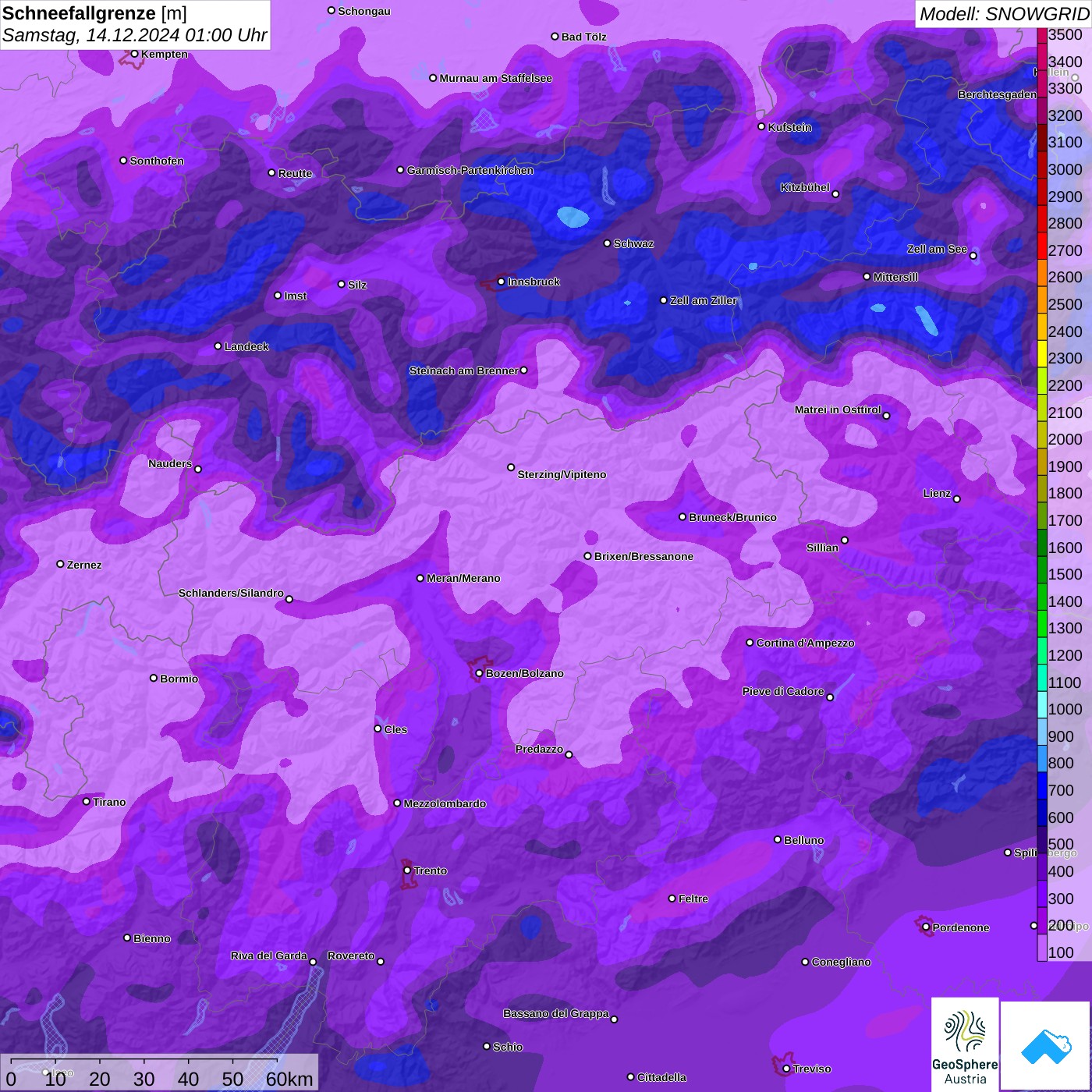1092x1092 pixels.
Task: Click the "Murnau am Staffelsee" label
Action: coord(495,78)
